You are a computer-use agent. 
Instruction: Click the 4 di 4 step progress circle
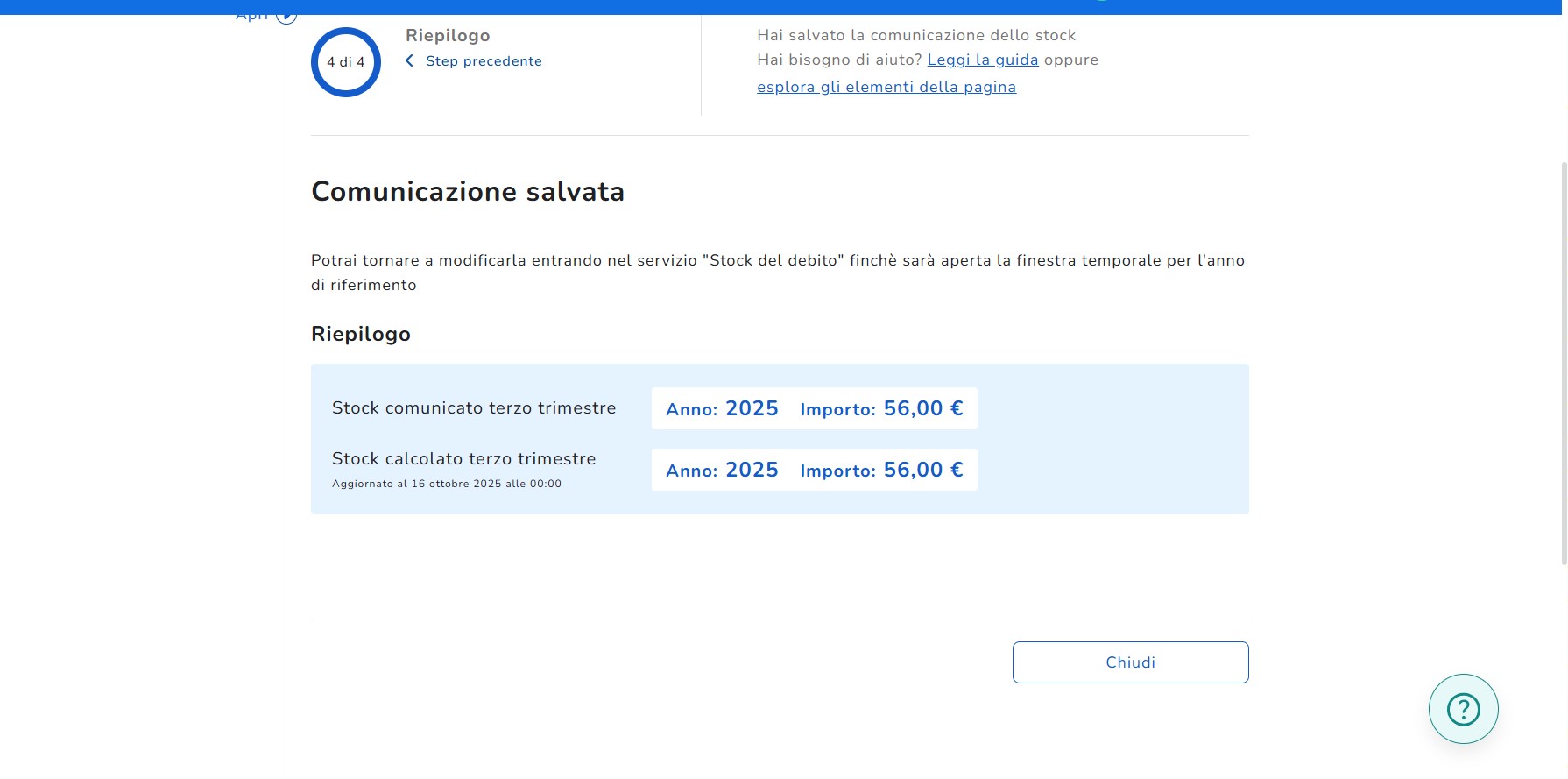pos(346,62)
